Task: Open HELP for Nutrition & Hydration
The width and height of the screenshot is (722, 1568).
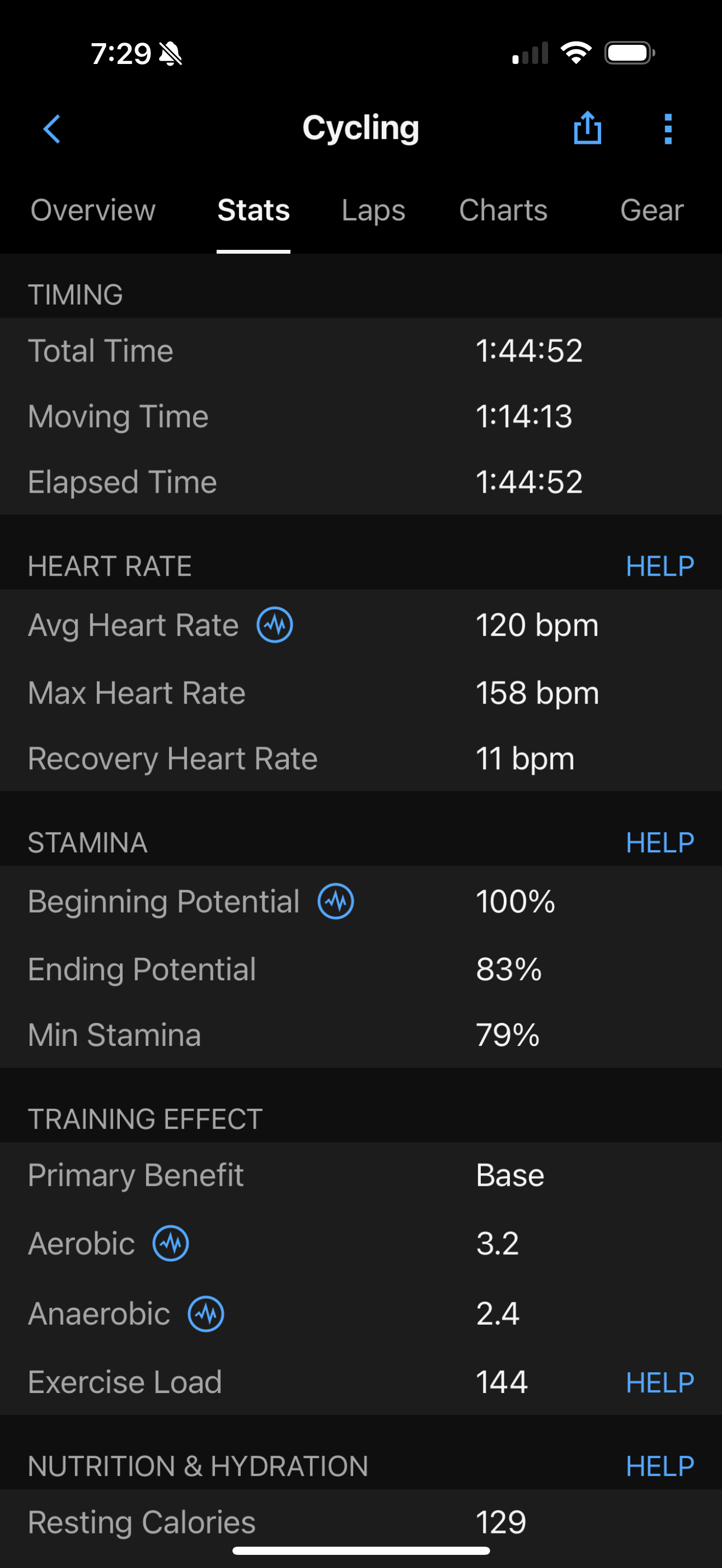Action: [660, 1466]
